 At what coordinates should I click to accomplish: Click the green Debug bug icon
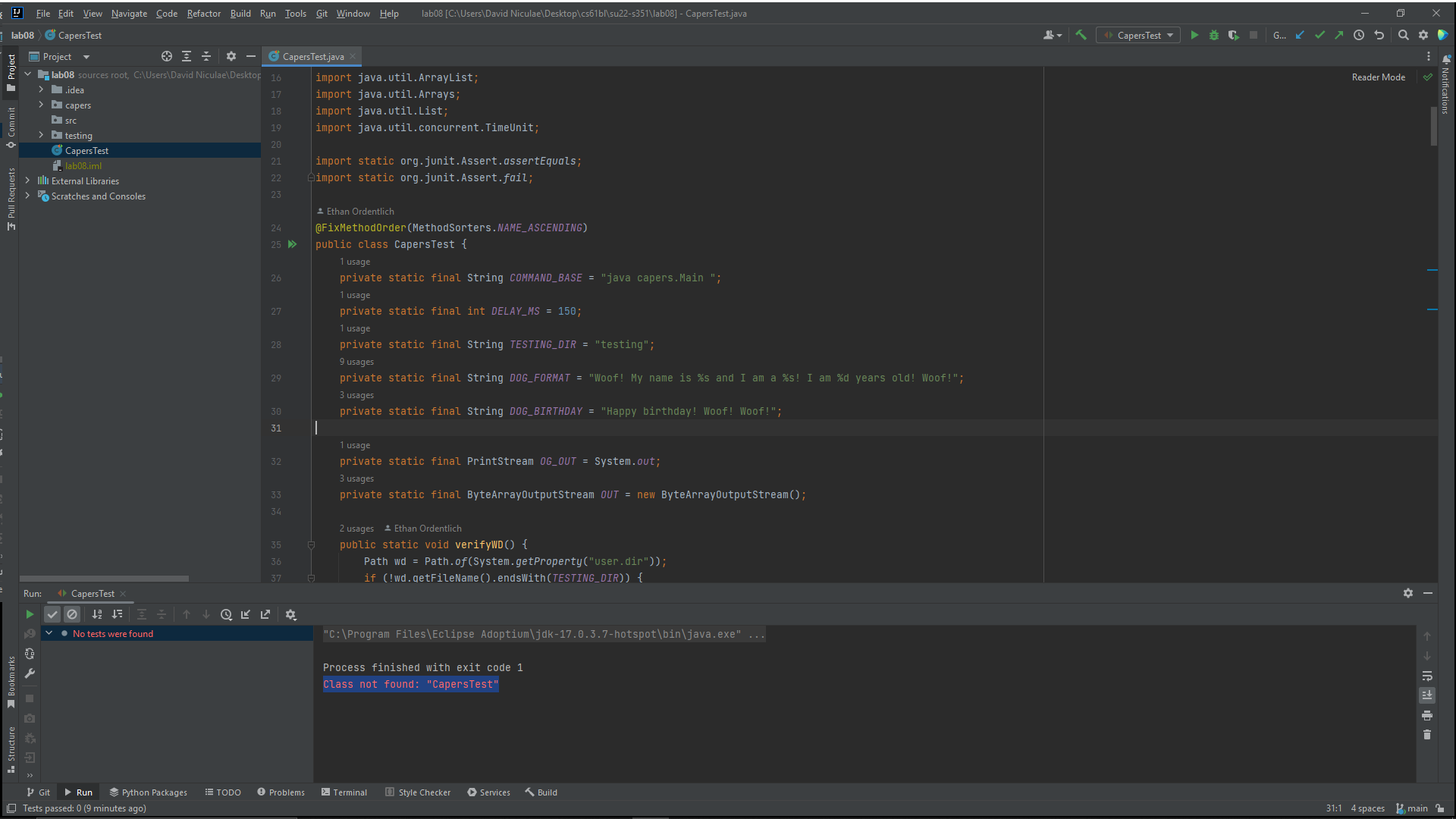pyautogui.click(x=1214, y=35)
